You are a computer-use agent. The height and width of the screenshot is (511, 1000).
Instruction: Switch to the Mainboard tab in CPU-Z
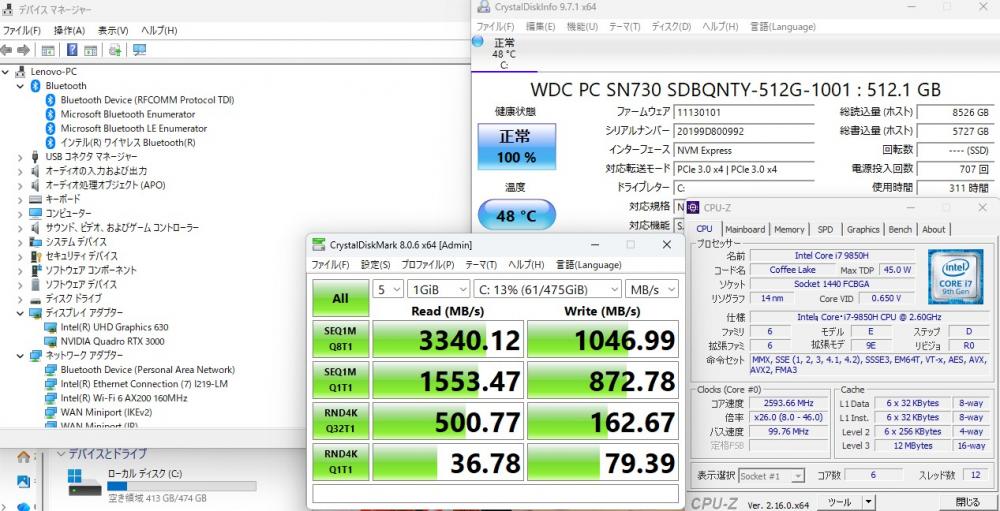(745, 229)
